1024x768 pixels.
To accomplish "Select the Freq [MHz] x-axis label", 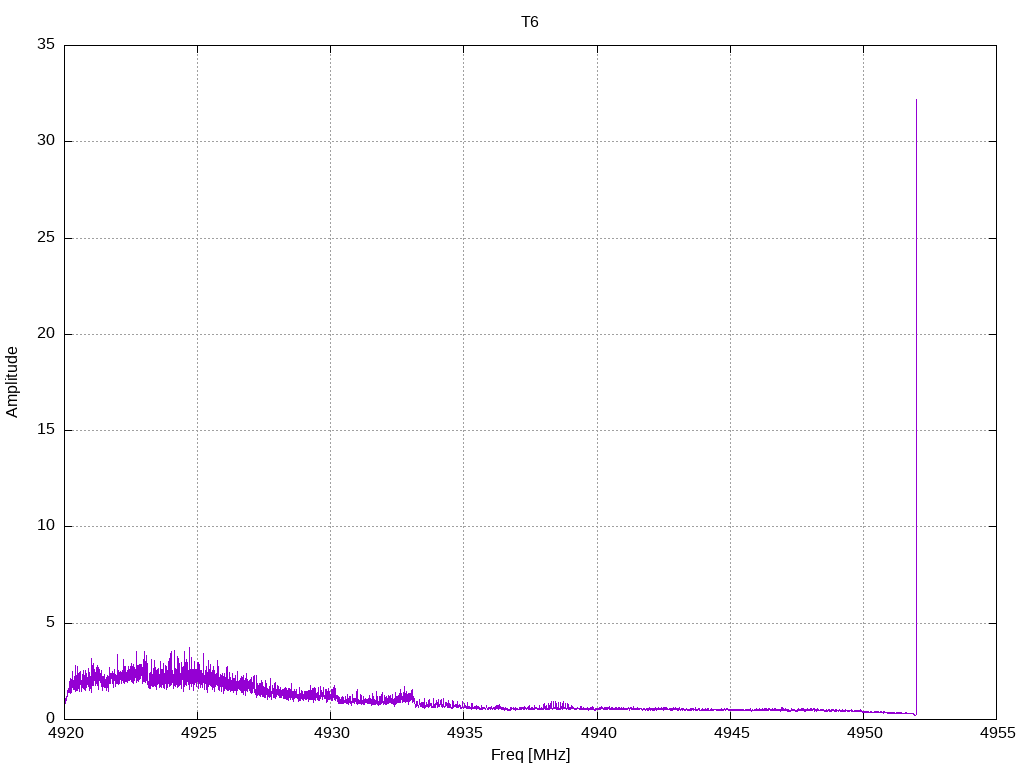I will coord(530,755).
